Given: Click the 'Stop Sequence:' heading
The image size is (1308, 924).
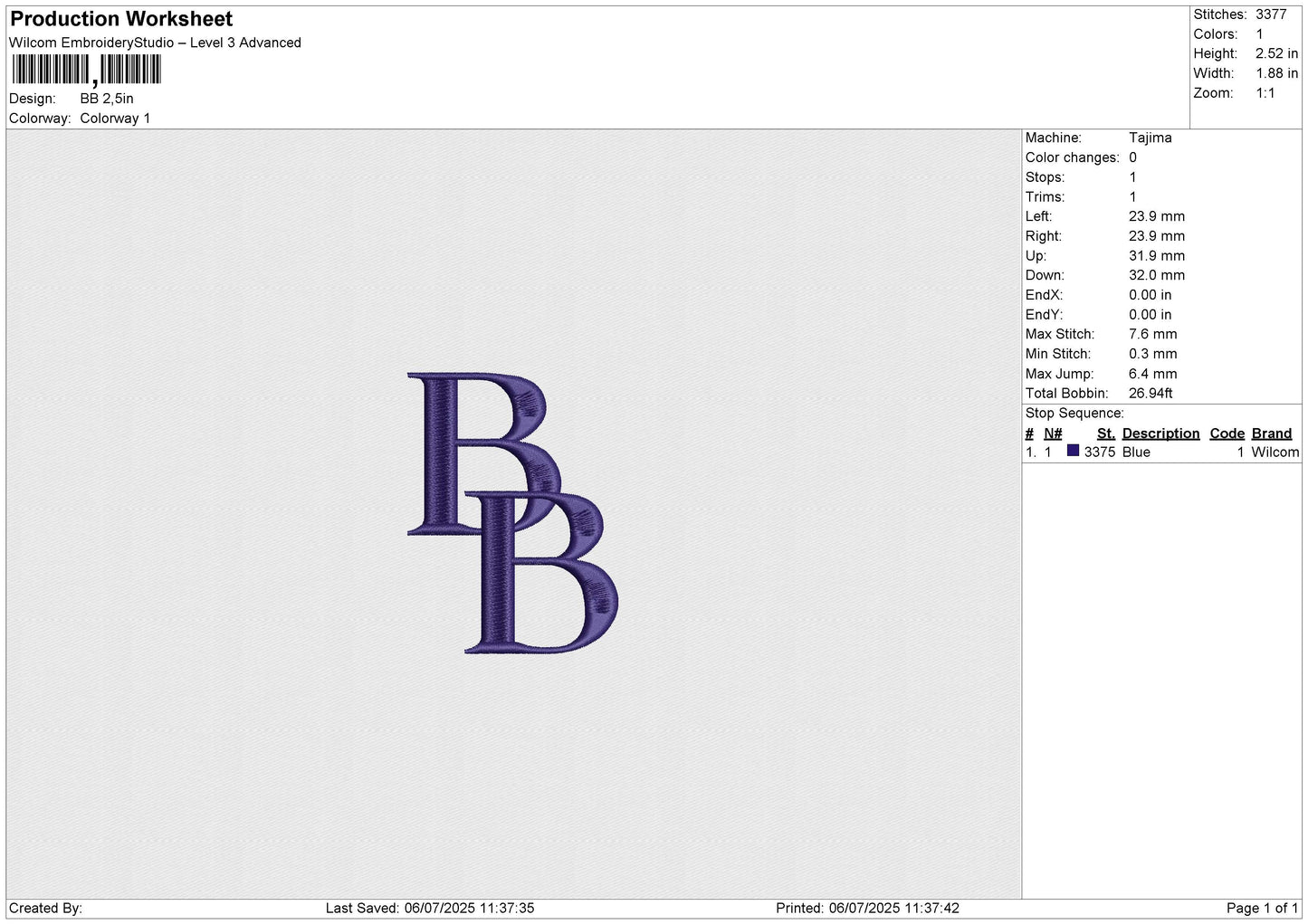Looking at the screenshot, I should pos(1074,414).
